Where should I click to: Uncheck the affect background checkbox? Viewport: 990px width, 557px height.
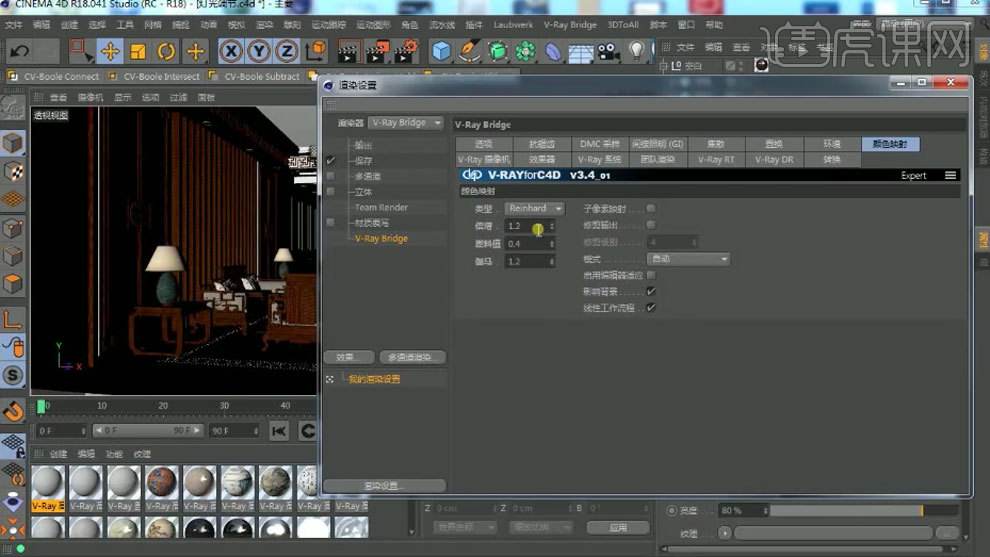[x=651, y=292]
